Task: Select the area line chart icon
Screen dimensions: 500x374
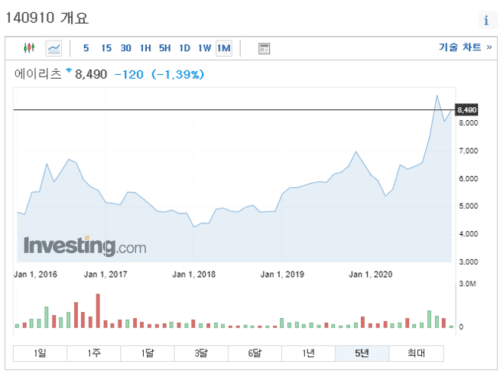Action: pyautogui.click(x=54, y=49)
